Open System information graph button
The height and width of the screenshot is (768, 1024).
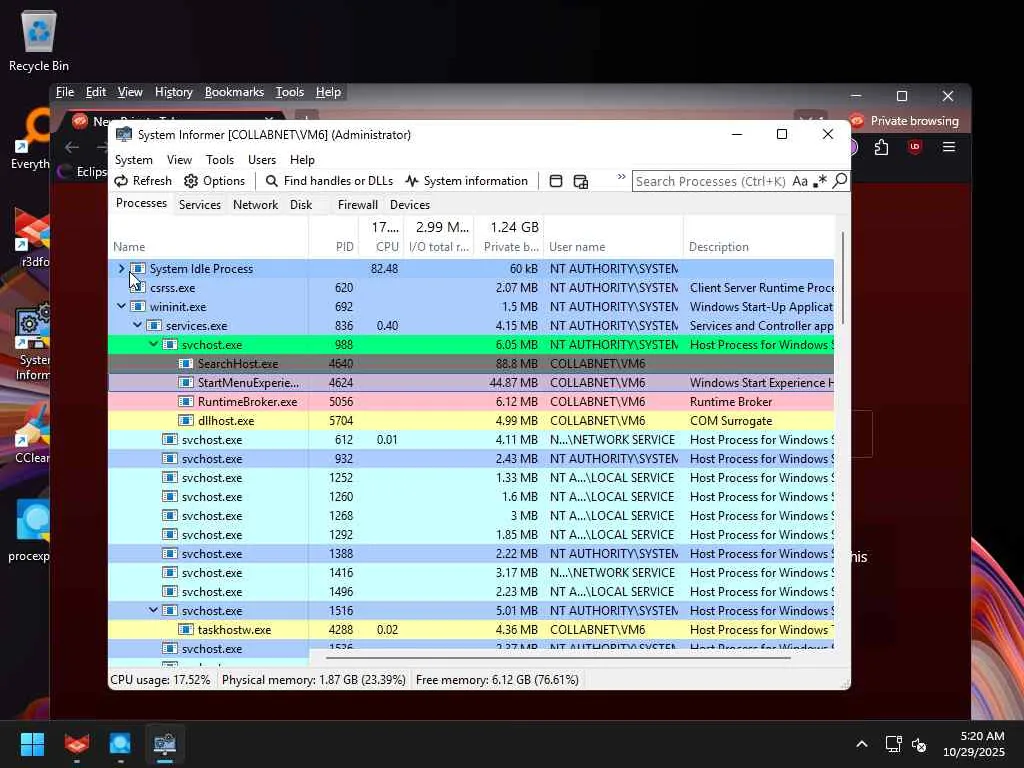coord(466,181)
